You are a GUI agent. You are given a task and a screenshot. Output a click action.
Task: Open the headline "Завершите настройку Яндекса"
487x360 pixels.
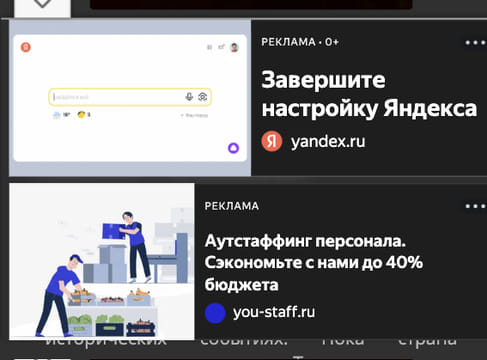tap(369, 94)
